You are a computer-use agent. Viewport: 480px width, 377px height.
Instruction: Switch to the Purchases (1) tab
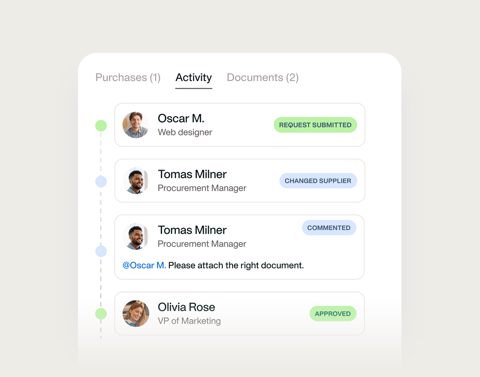[128, 77]
